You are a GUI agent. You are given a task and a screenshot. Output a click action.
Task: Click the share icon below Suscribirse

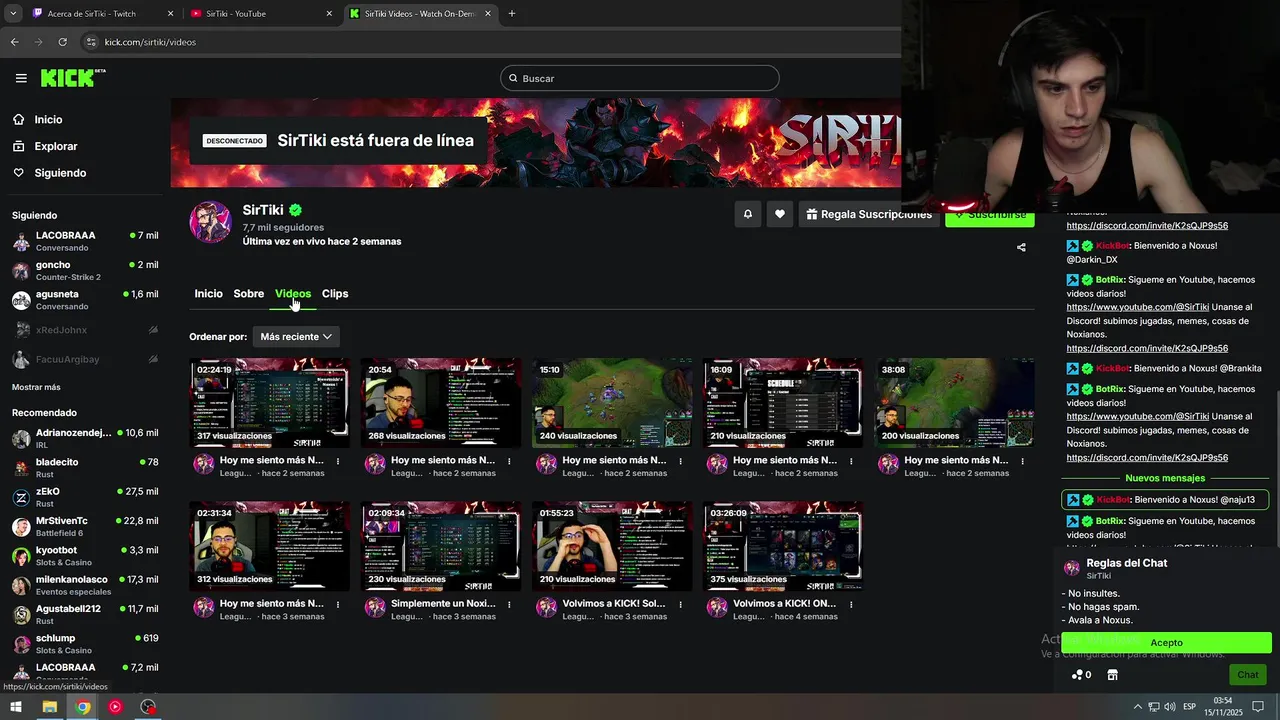point(1021,247)
